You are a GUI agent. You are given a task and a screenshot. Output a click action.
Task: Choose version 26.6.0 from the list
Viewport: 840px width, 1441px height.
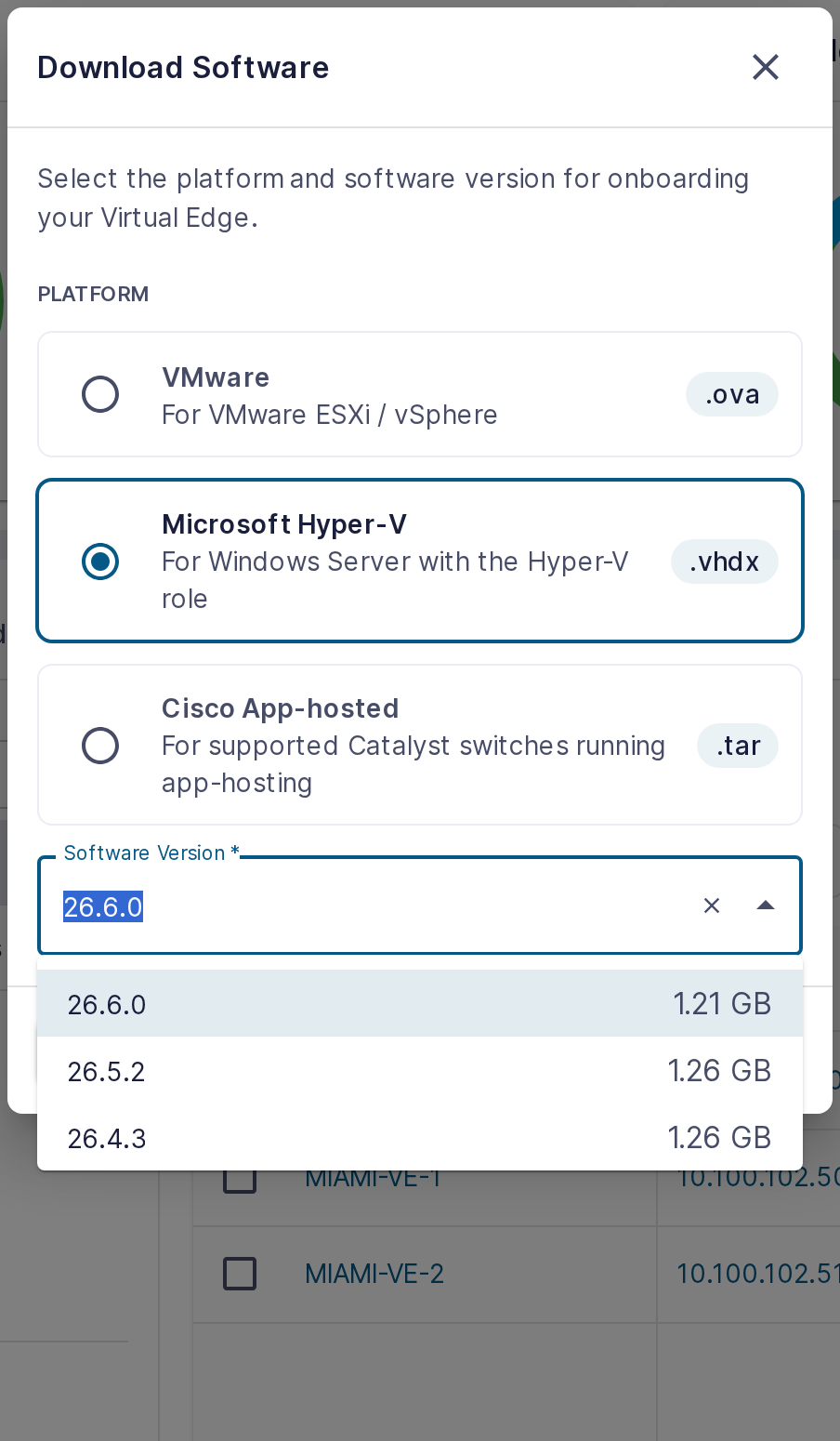[420, 1004]
